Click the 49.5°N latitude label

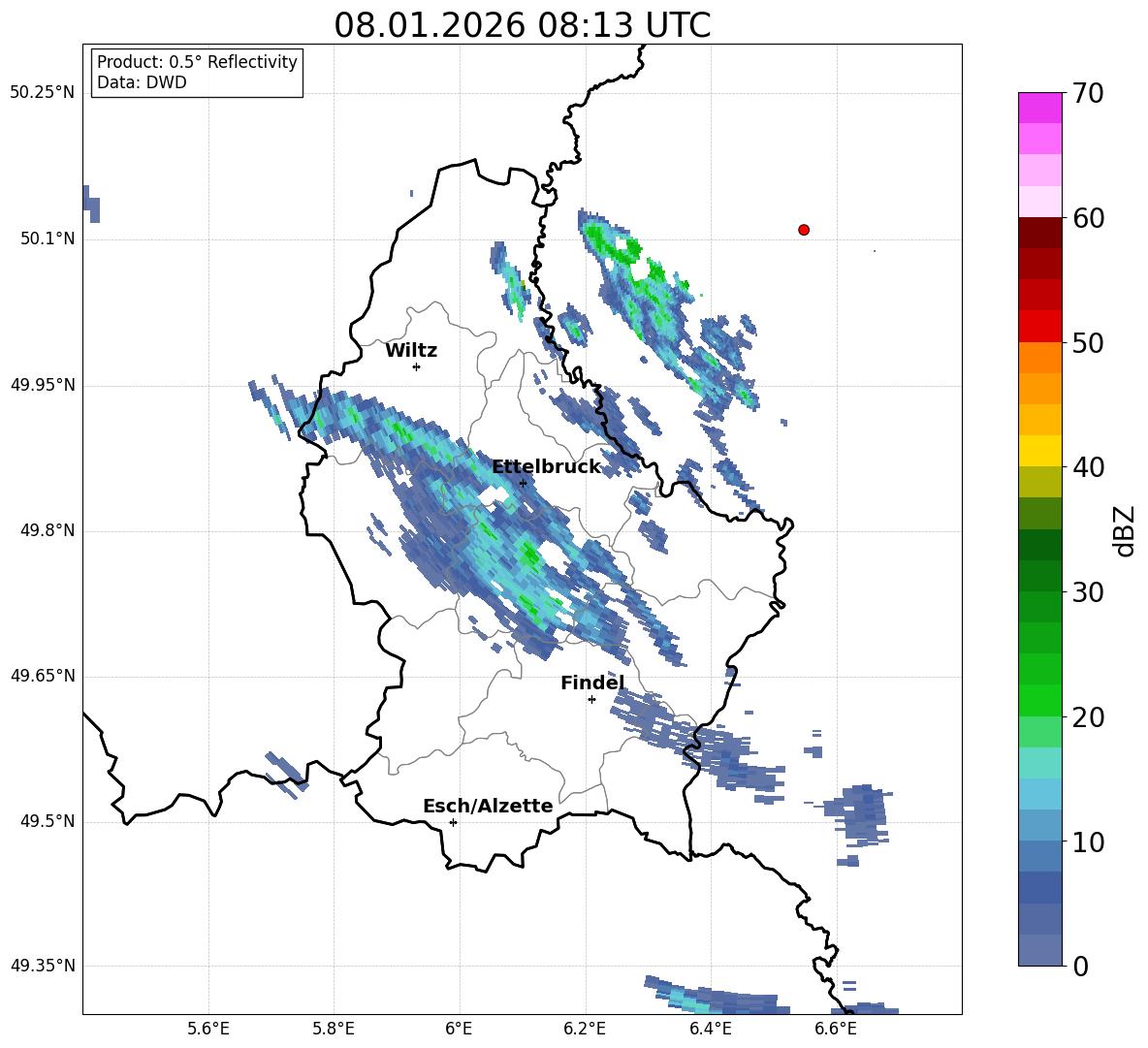click(48, 821)
